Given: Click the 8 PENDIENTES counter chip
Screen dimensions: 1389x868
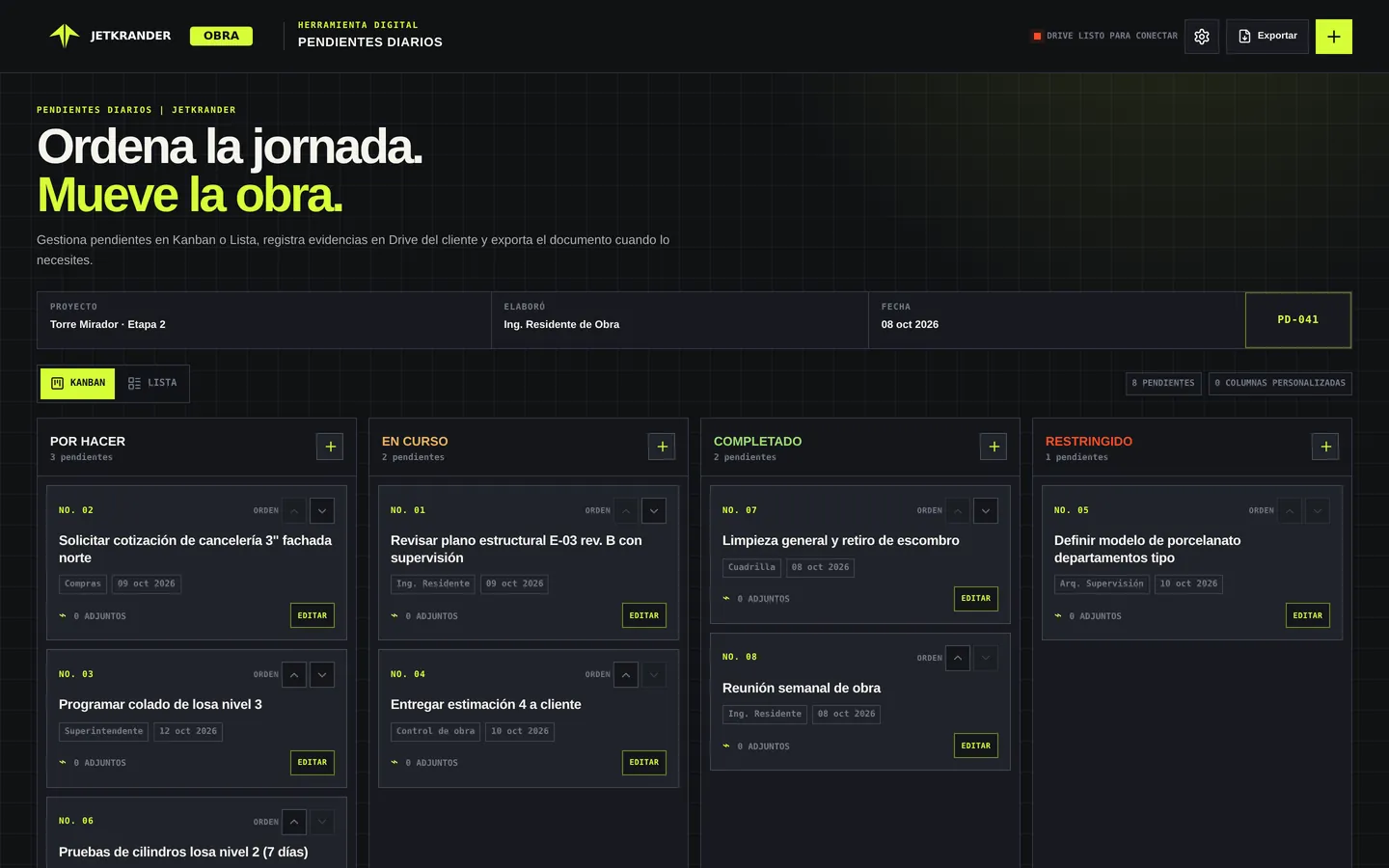Looking at the screenshot, I should 1163,383.
